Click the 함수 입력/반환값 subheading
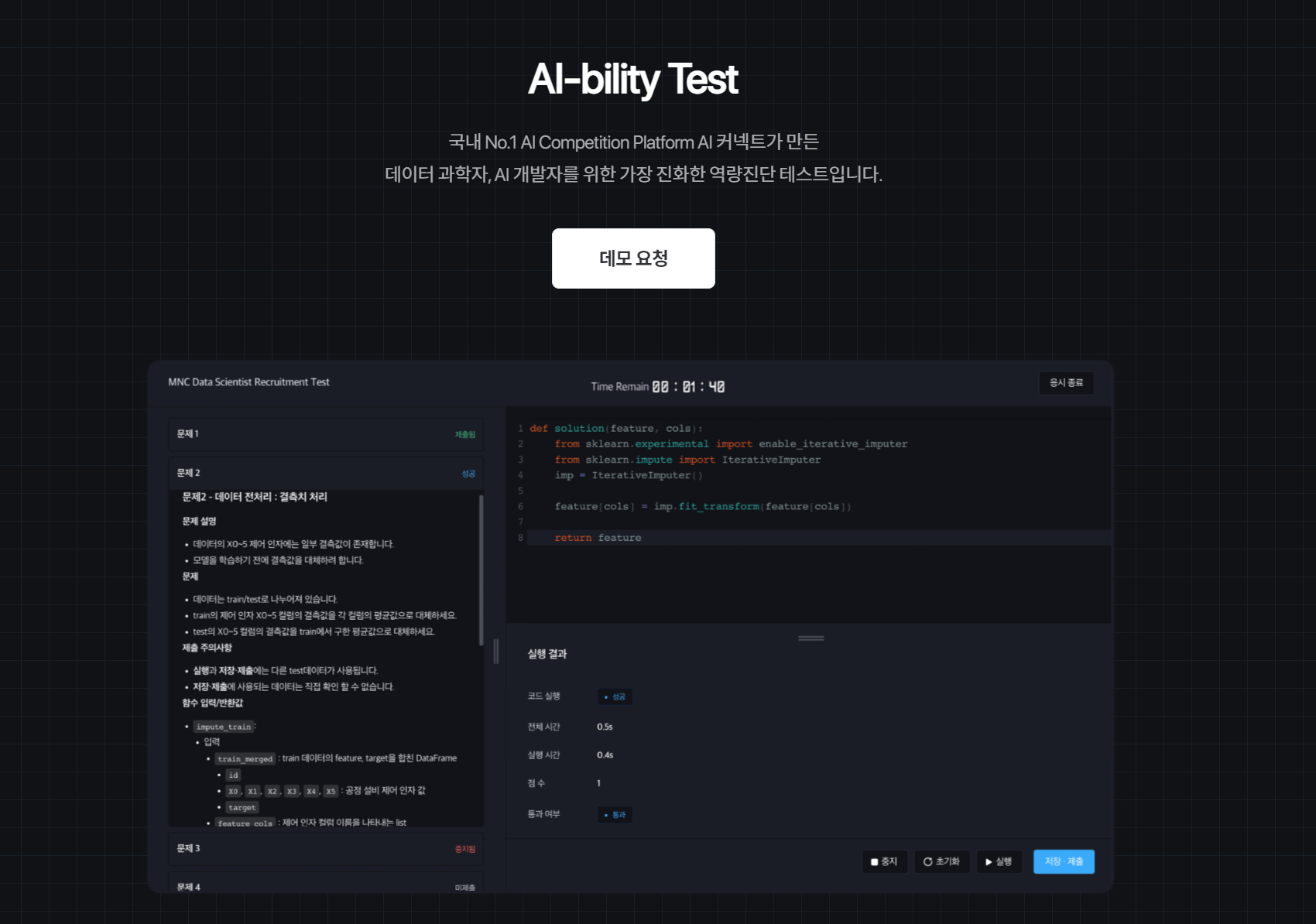This screenshot has width=1316, height=924. [213, 703]
